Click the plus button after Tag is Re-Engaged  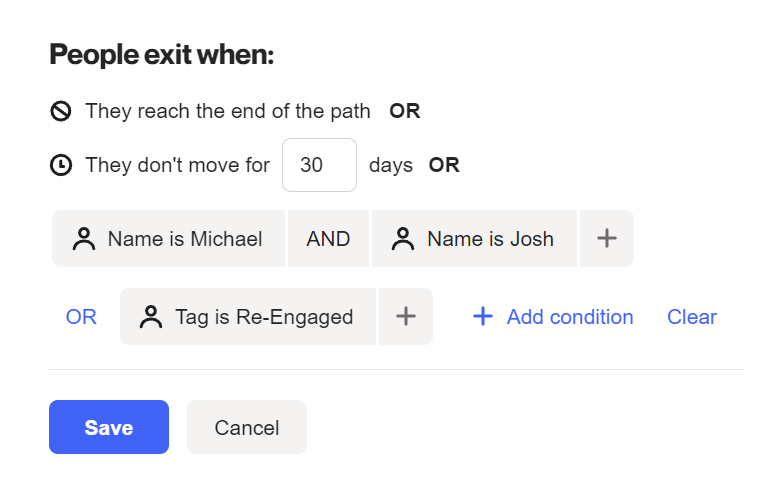tap(405, 317)
